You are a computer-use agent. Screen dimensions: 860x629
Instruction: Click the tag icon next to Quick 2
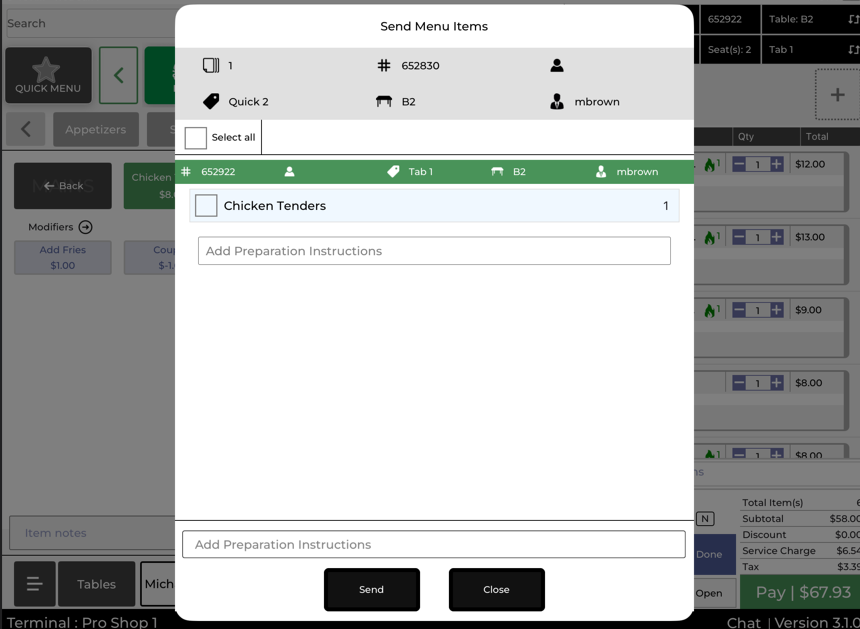(x=211, y=101)
